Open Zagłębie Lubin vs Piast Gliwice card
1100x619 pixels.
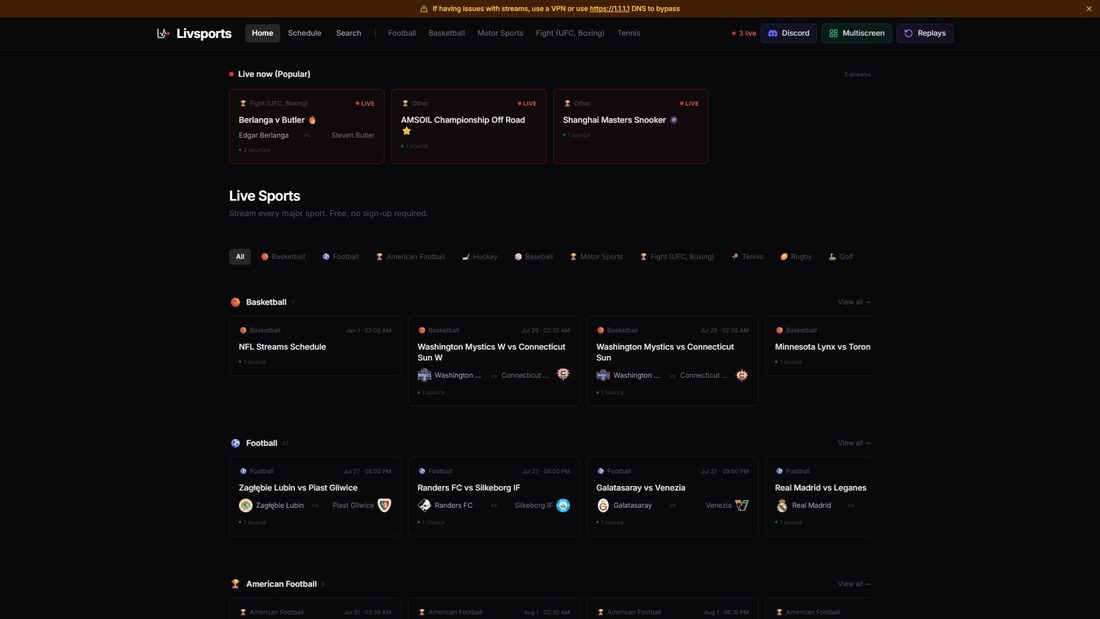point(315,497)
